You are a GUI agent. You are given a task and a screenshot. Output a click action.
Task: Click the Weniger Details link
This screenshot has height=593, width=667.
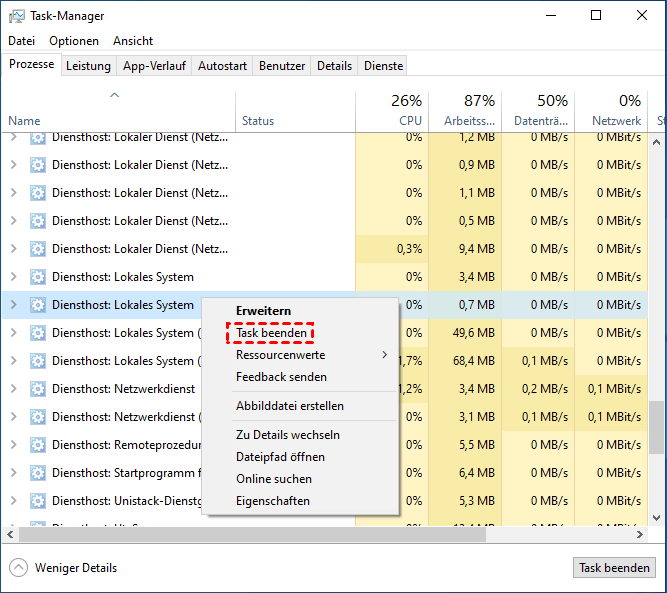pyautogui.click(x=76, y=568)
